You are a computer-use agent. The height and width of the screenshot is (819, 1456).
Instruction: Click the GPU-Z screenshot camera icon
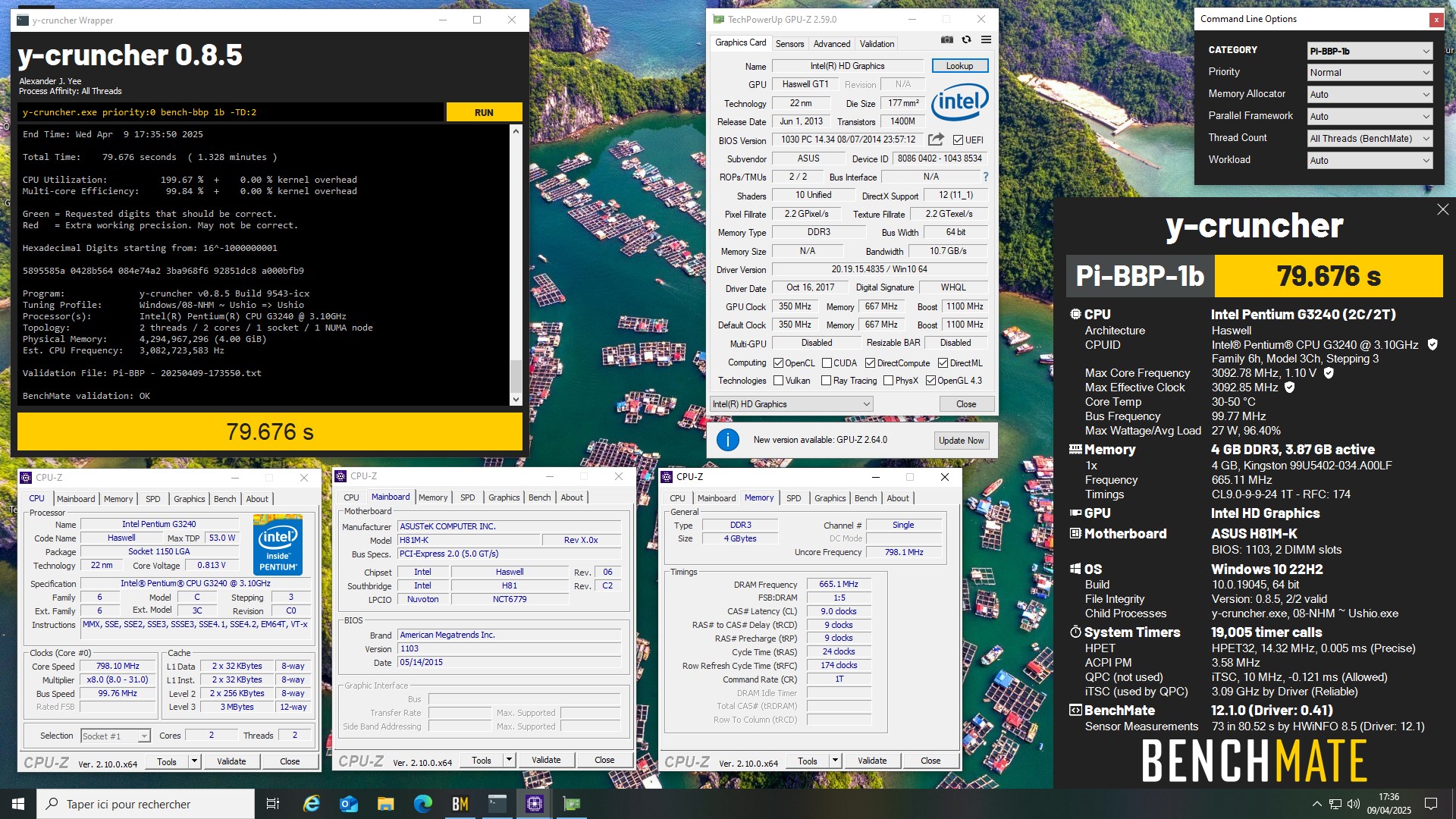click(947, 40)
